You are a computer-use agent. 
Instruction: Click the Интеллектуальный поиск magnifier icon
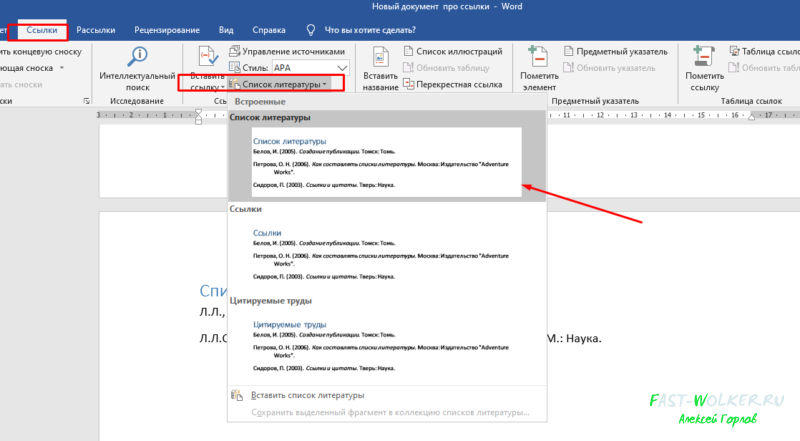coord(137,56)
